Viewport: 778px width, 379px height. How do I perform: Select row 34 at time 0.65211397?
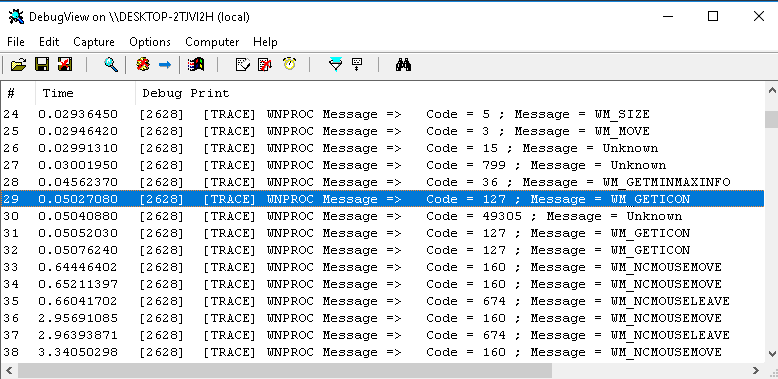[x=382, y=284]
